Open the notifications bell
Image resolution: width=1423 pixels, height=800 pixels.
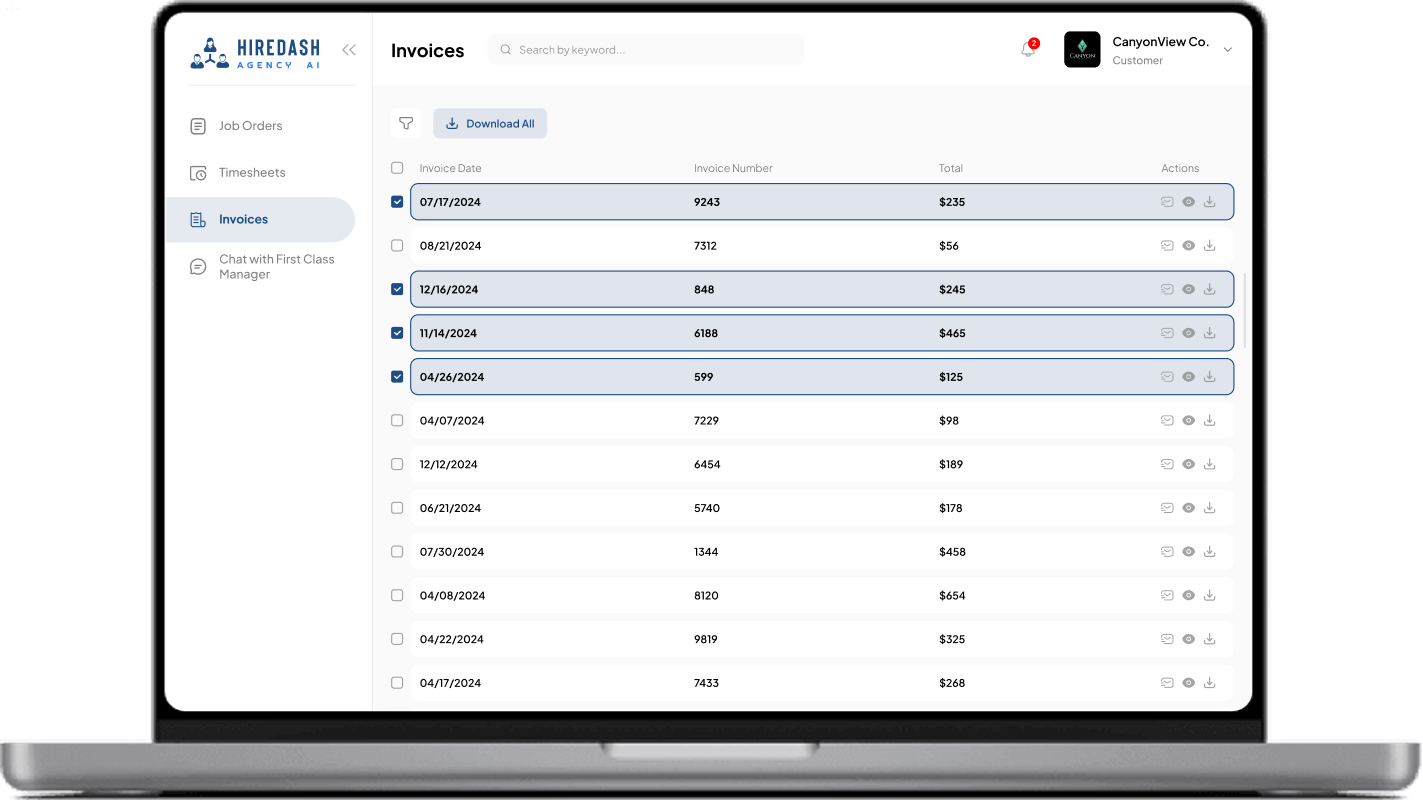point(1028,50)
